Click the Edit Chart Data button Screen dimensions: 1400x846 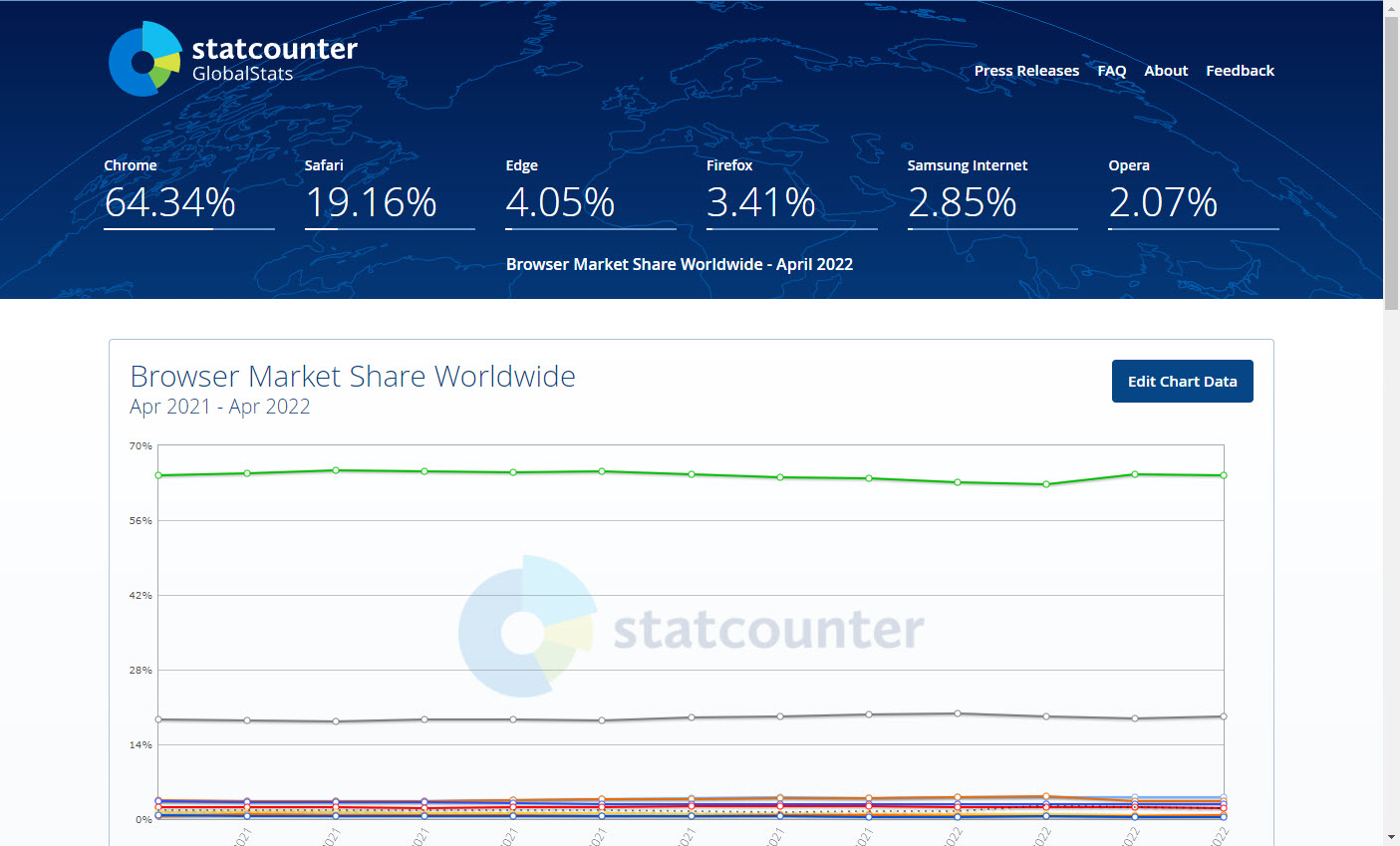(1183, 382)
